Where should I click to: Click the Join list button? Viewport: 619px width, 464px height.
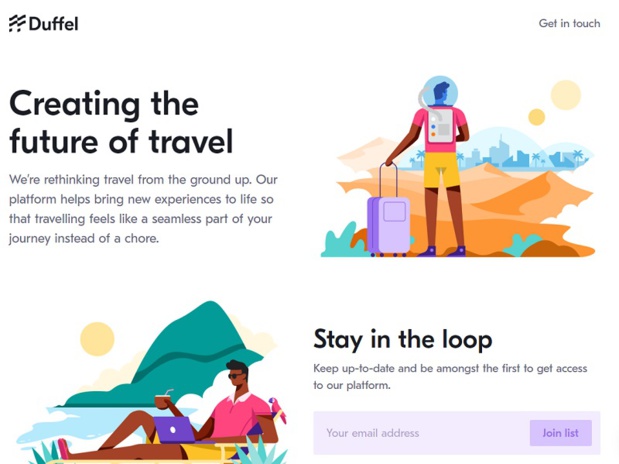[561, 433]
